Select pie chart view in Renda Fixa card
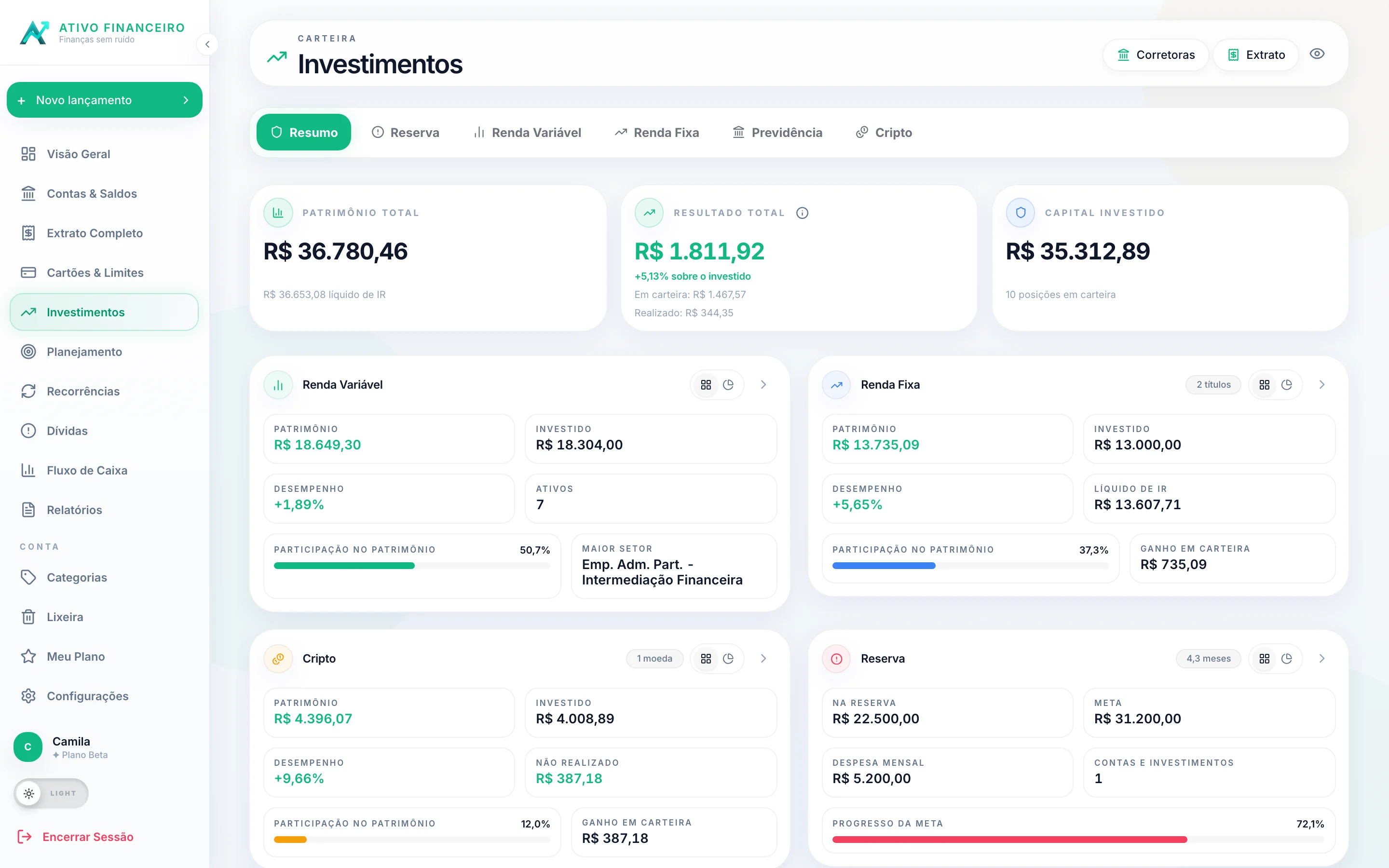 pyautogui.click(x=1287, y=385)
